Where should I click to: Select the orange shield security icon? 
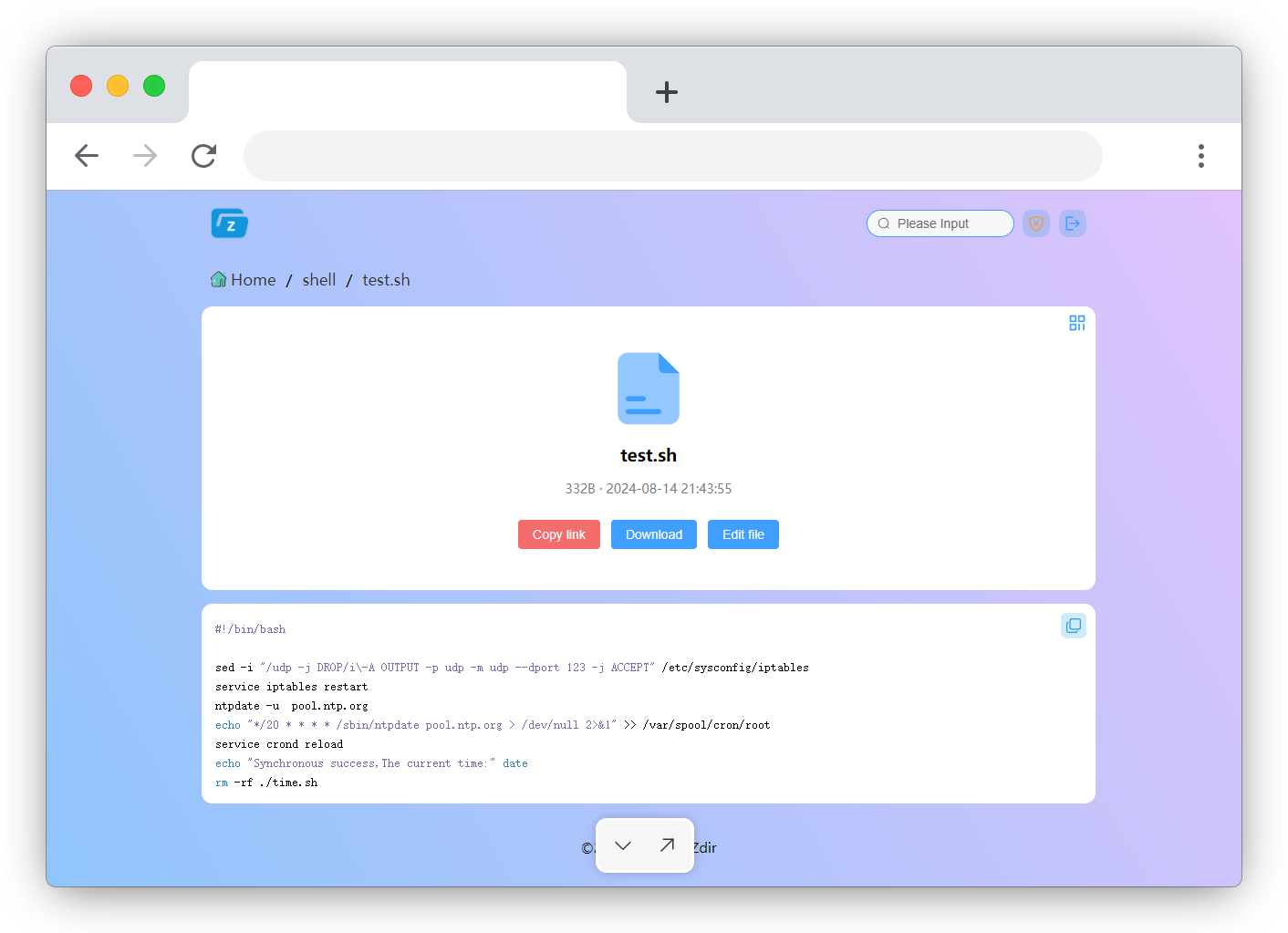(x=1036, y=223)
